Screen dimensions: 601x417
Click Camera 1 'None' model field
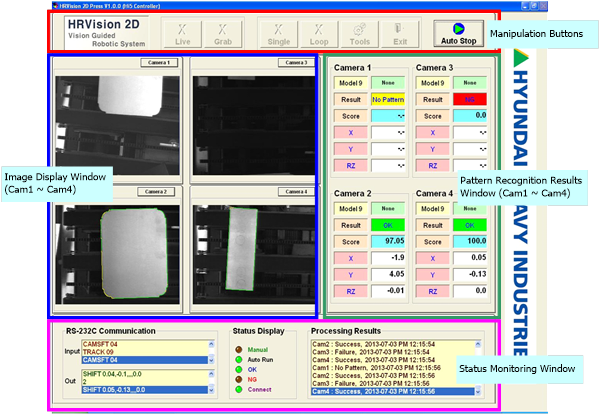pos(388,83)
